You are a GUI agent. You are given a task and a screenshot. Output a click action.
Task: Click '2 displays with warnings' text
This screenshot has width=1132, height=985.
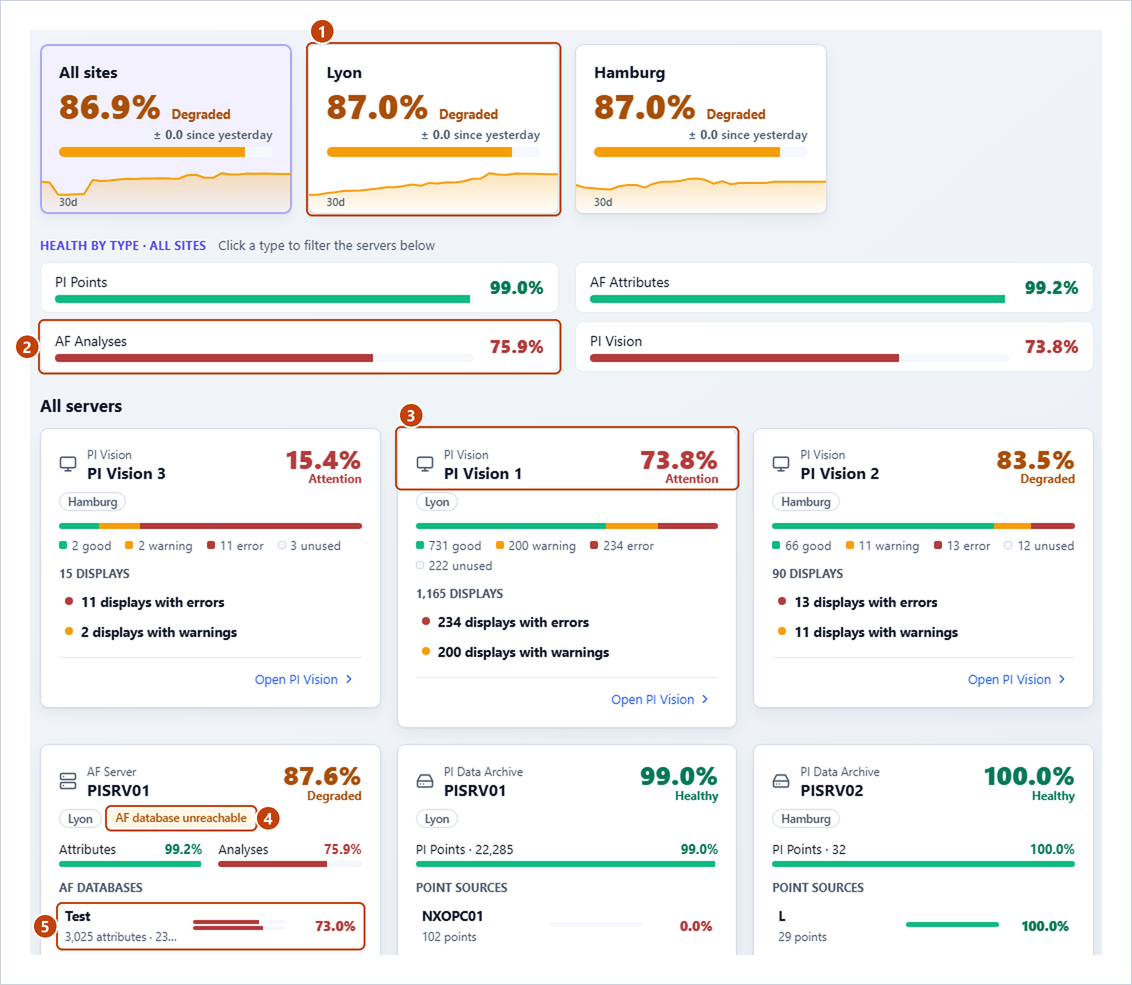(159, 633)
